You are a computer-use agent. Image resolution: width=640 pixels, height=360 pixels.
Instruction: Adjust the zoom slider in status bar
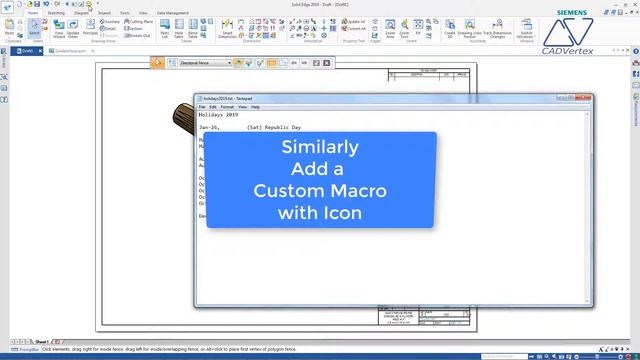point(597,357)
